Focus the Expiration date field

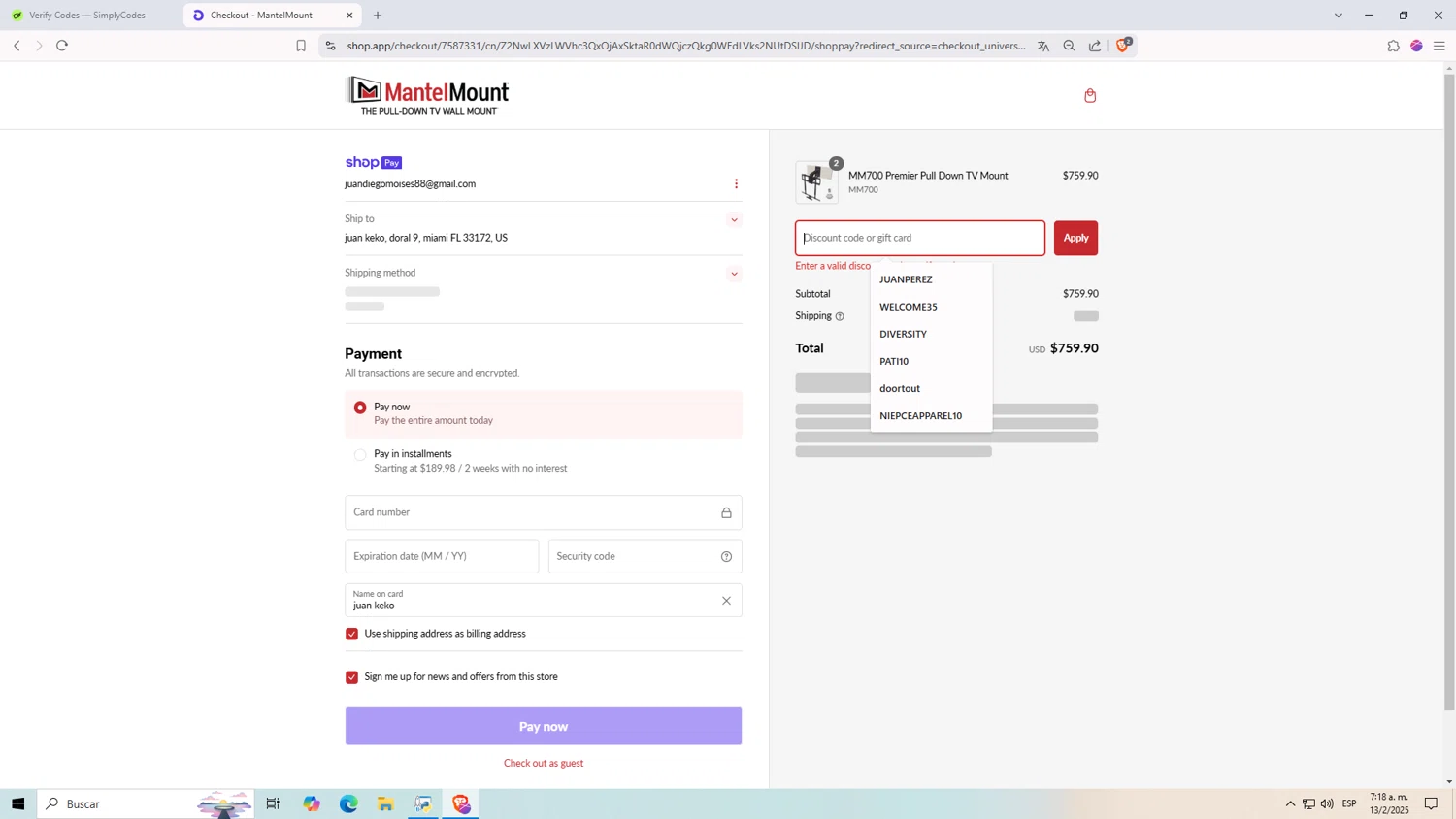click(x=442, y=556)
